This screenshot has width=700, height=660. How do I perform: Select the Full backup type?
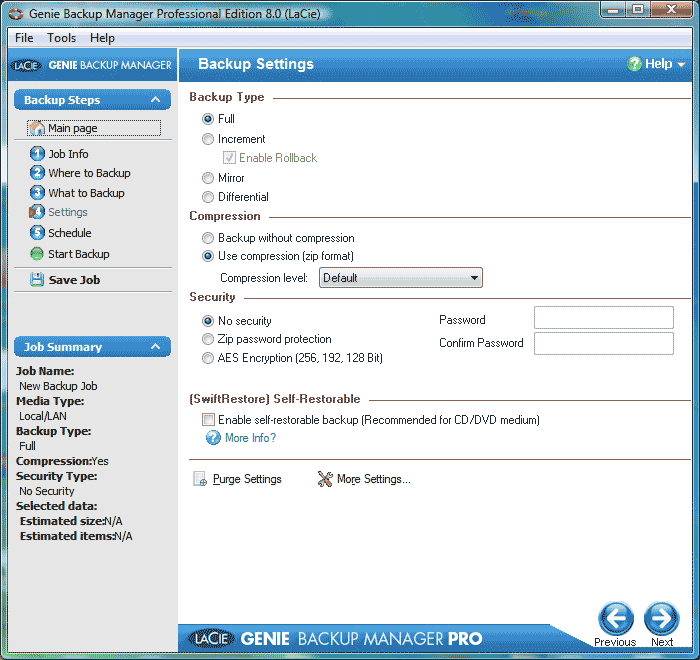click(x=208, y=119)
